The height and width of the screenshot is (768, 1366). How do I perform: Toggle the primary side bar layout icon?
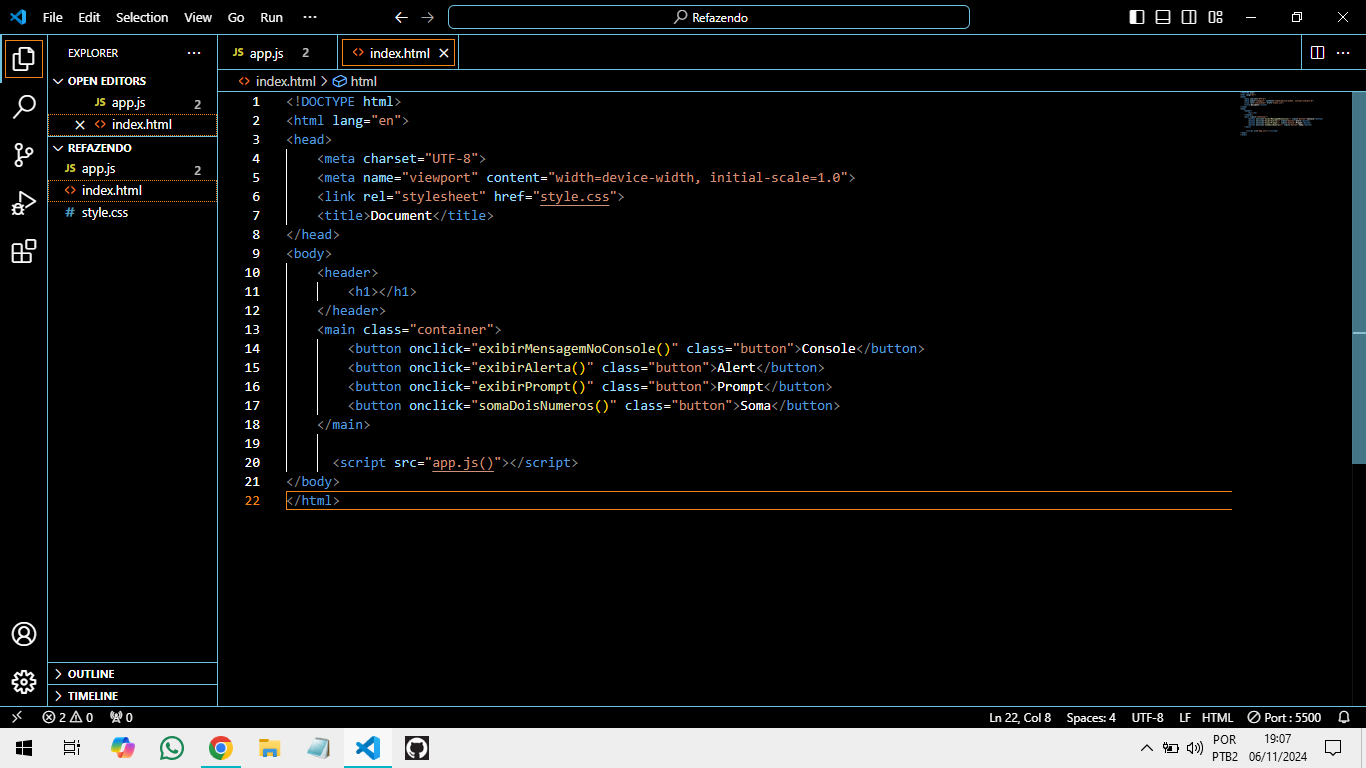pyautogui.click(x=1137, y=17)
